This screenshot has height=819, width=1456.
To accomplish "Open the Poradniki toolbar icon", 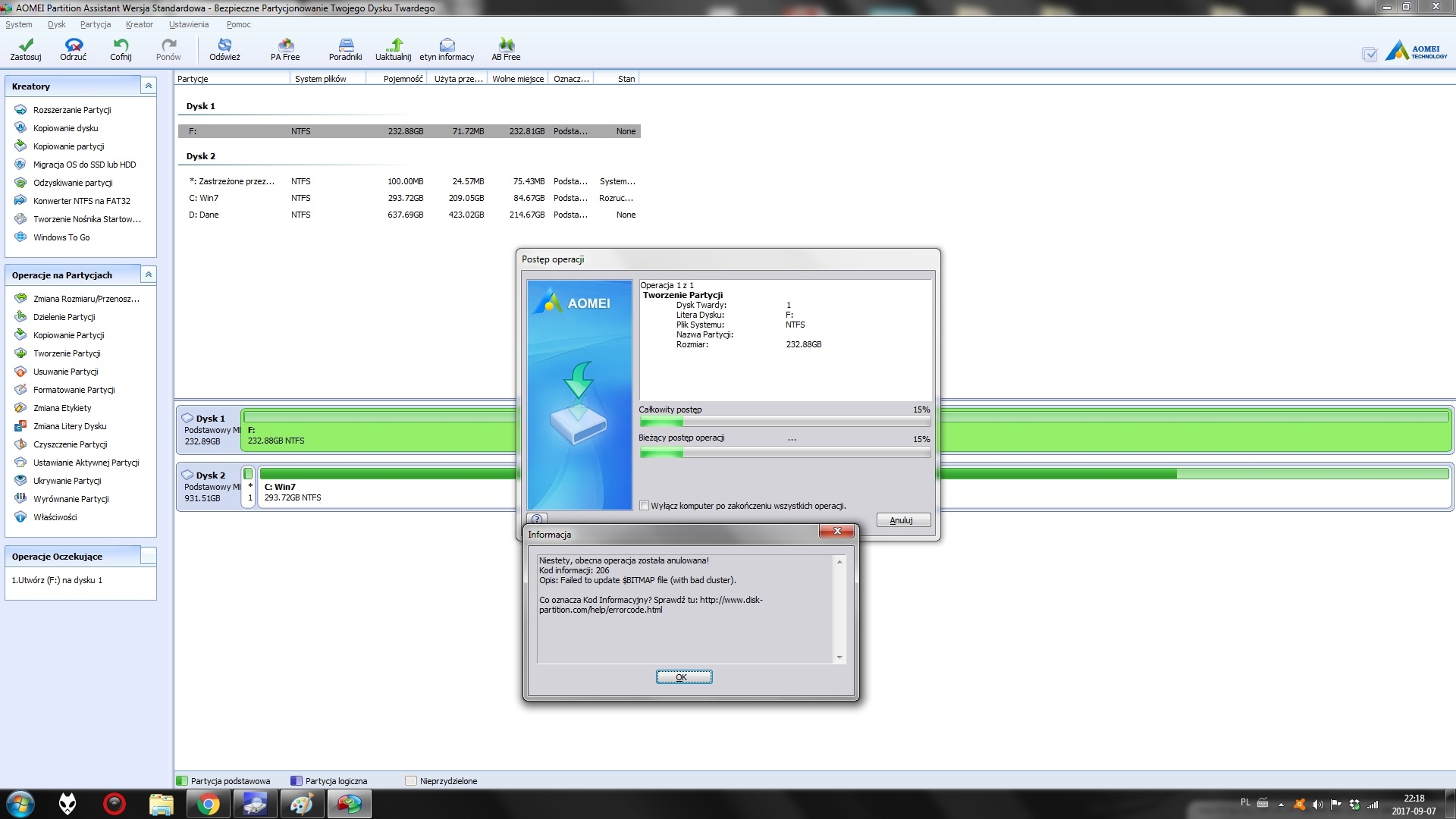I will pos(345,49).
